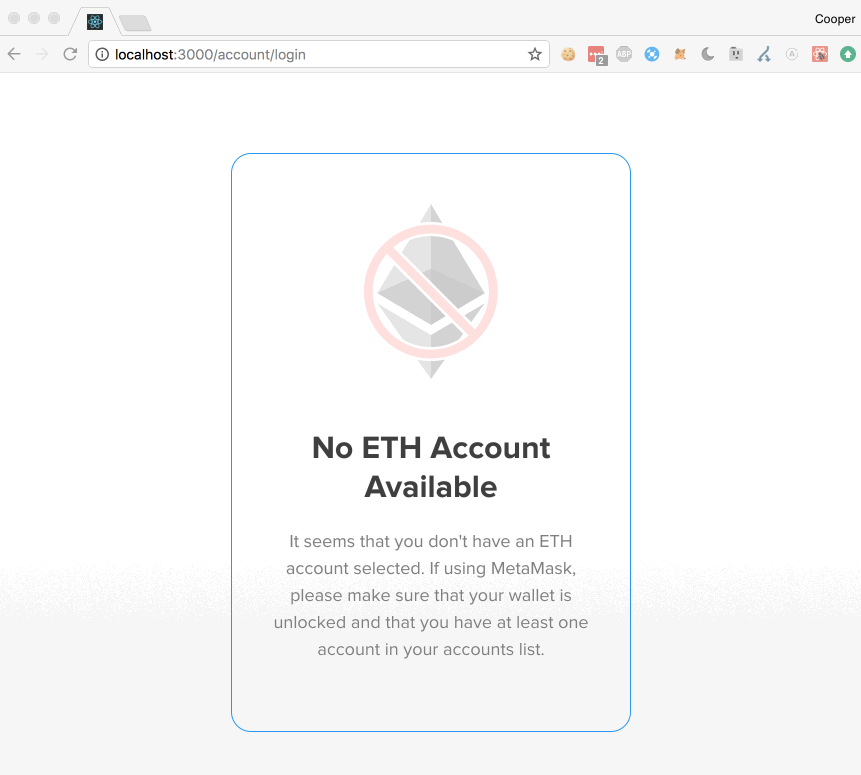View site information icon in address bar

coord(102,54)
